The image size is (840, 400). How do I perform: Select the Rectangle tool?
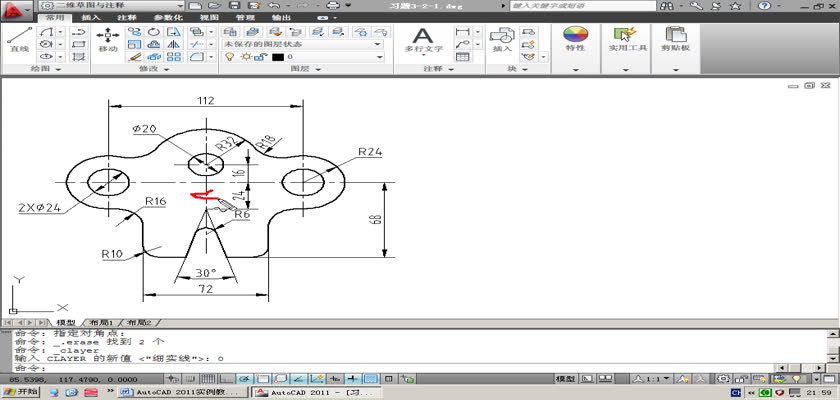click(x=78, y=44)
